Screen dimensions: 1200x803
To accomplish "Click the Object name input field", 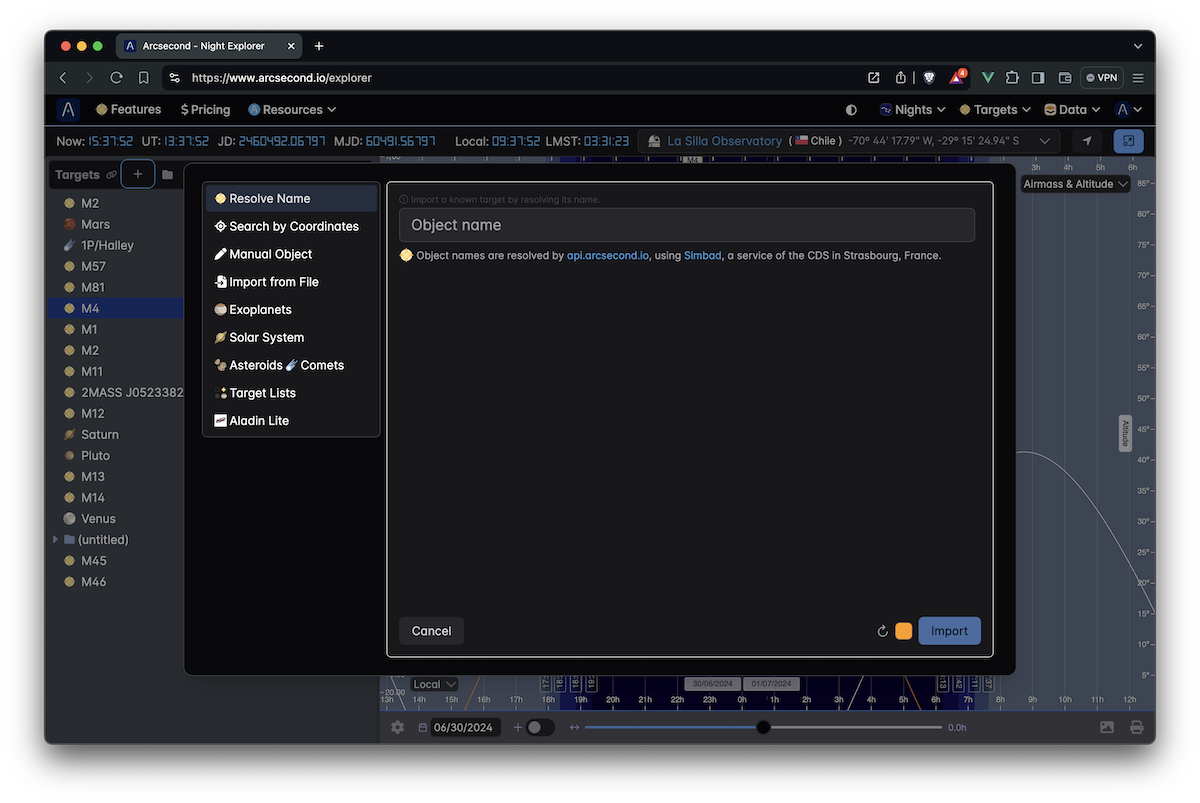I will 686,225.
